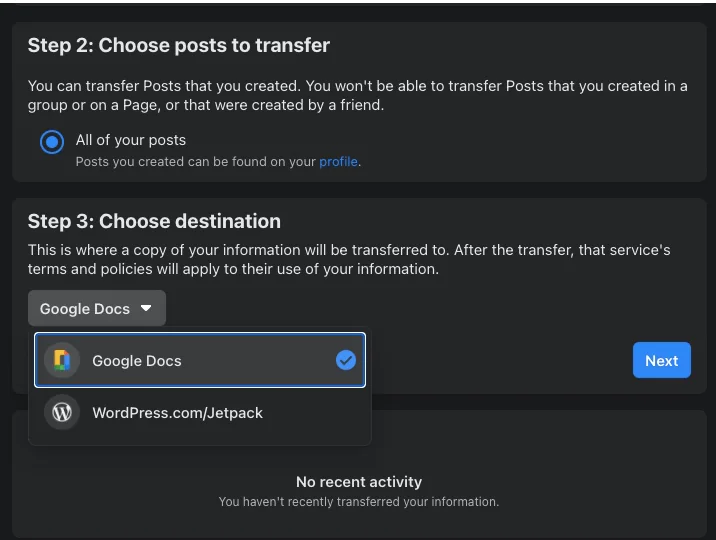The height and width of the screenshot is (540, 716).
Task: Click the 'WordPress.com/Jetpack' option label text
Action: [178, 412]
